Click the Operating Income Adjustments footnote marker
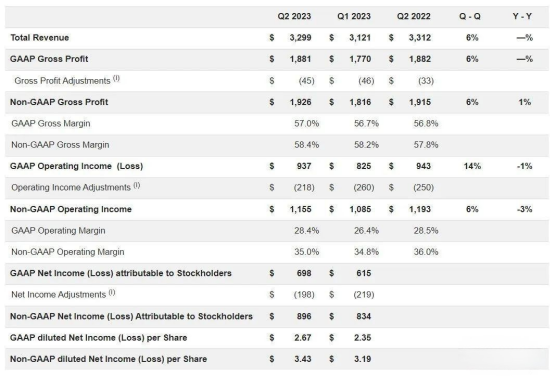Viewport: 556px width, 377px height. tap(137, 185)
